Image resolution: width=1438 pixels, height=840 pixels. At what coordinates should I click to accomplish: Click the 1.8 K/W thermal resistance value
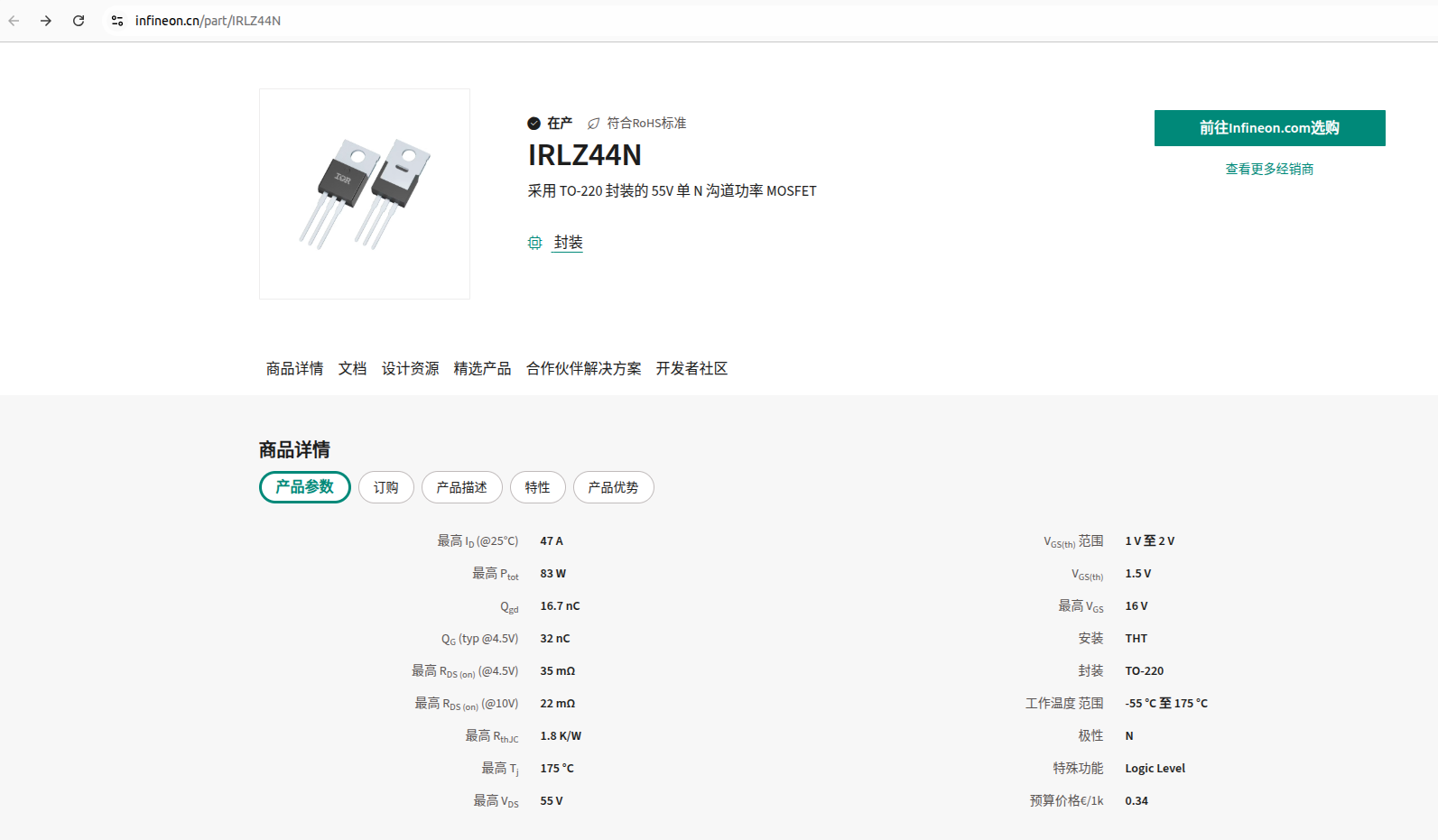[x=561, y=736]
